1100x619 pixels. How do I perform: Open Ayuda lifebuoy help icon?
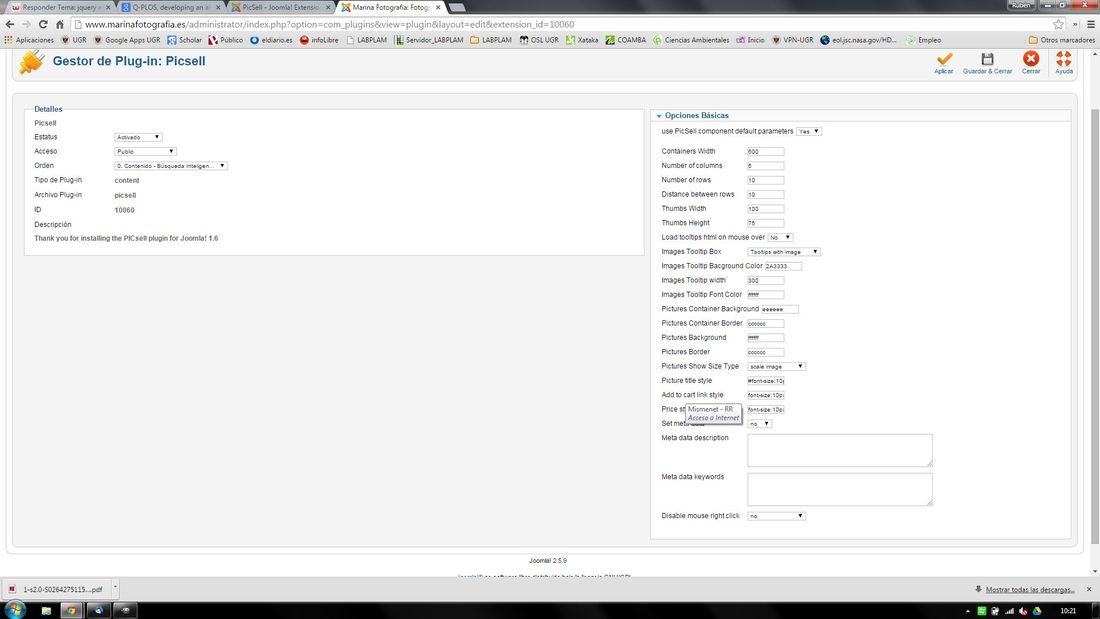tap(1064, 58)
